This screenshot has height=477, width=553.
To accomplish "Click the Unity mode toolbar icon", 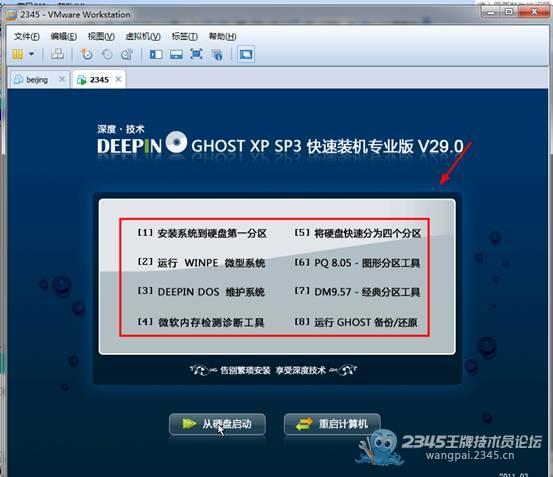I will click(x=217, y=55).
